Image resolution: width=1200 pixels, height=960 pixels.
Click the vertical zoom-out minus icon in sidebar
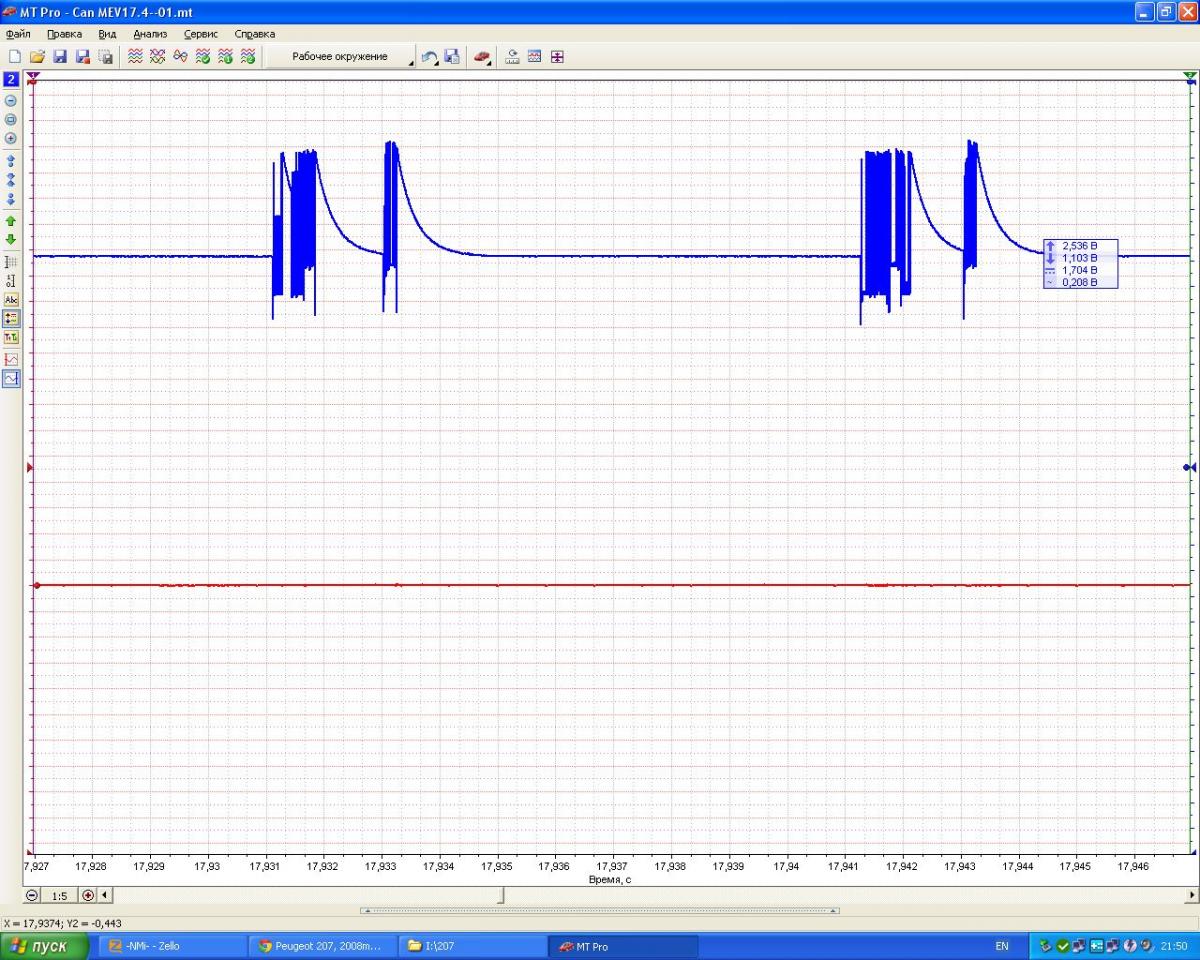pyautogui.click(x=11, y=100)
